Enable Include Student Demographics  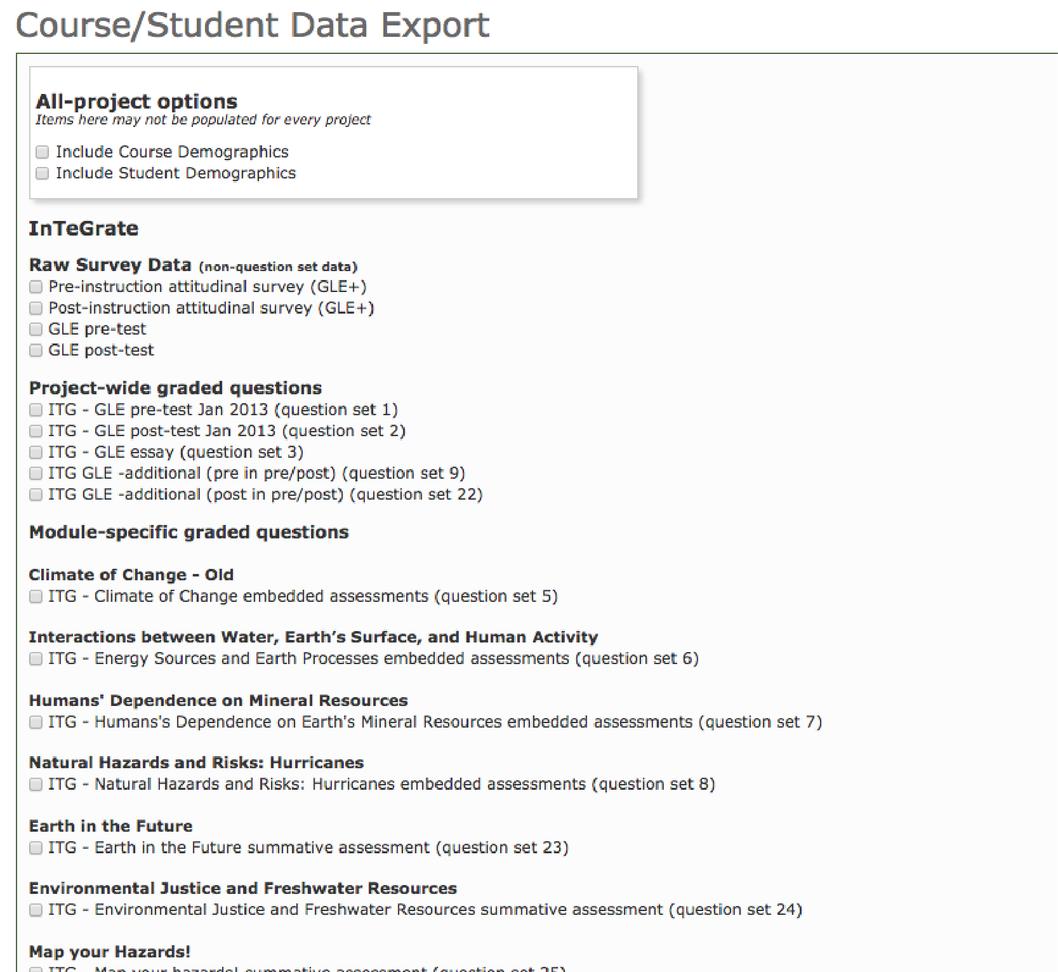tap(41, 172)
